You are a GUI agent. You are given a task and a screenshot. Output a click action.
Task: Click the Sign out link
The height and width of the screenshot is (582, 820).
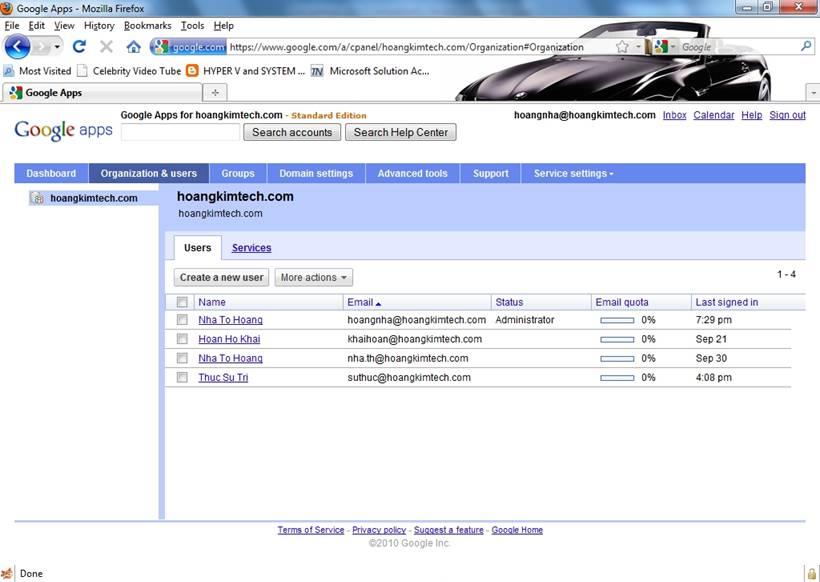(x=788, y=115)
